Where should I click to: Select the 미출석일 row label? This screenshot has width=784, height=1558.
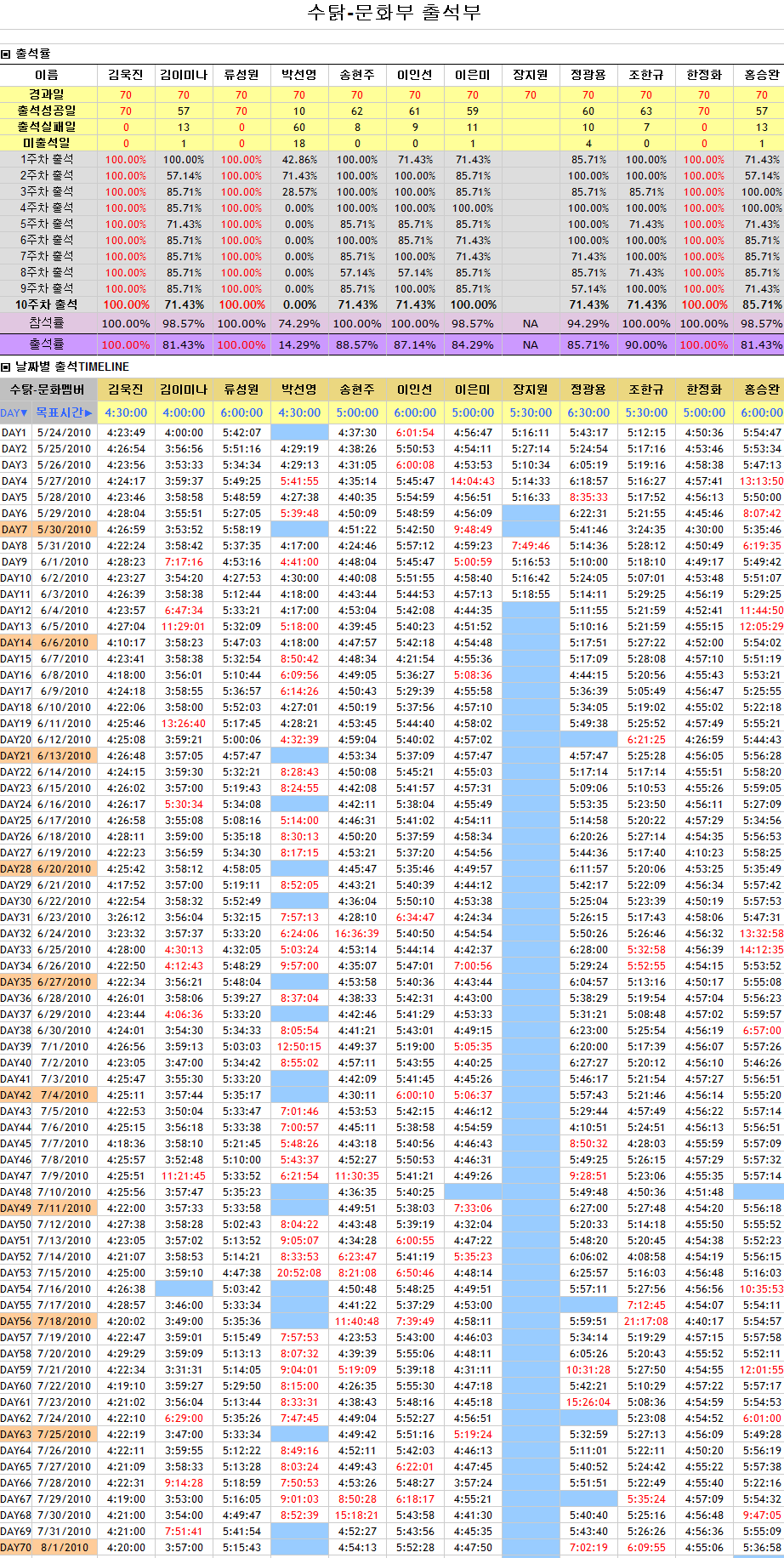click(47, 143)
